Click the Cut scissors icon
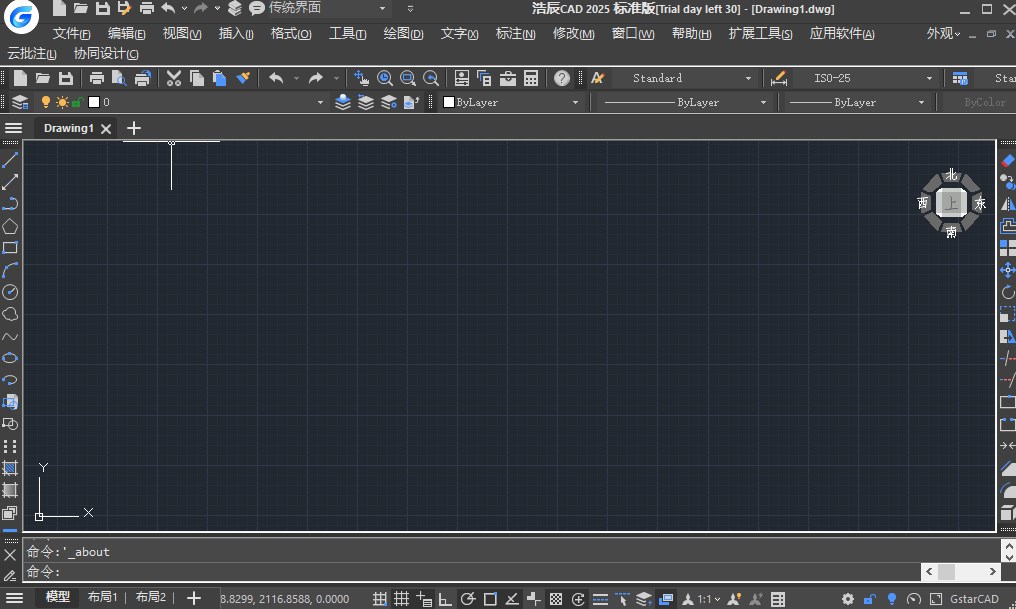The height and width of the screenshot is (609, 1016). 173,78
